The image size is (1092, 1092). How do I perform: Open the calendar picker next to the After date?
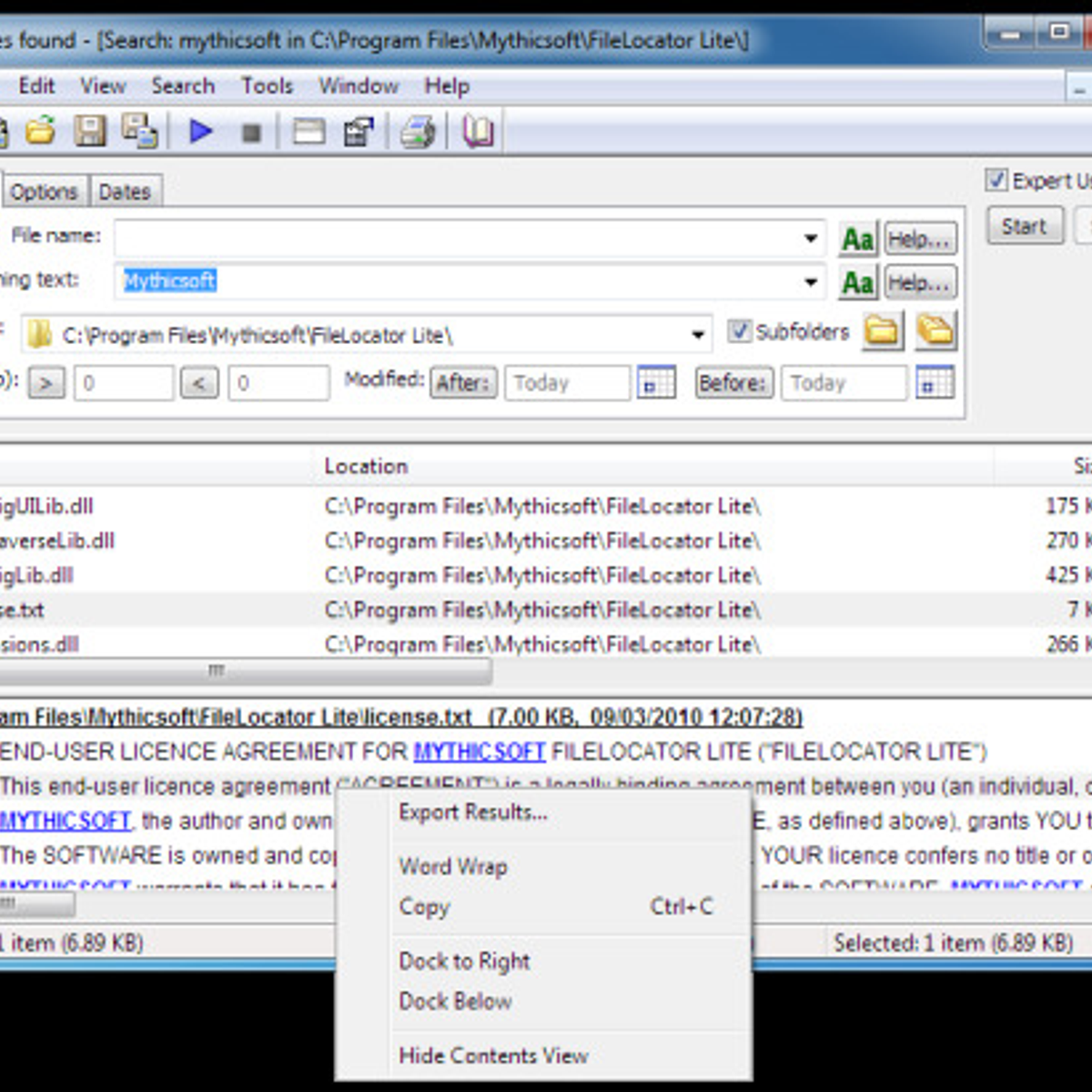tap(656, 383)
